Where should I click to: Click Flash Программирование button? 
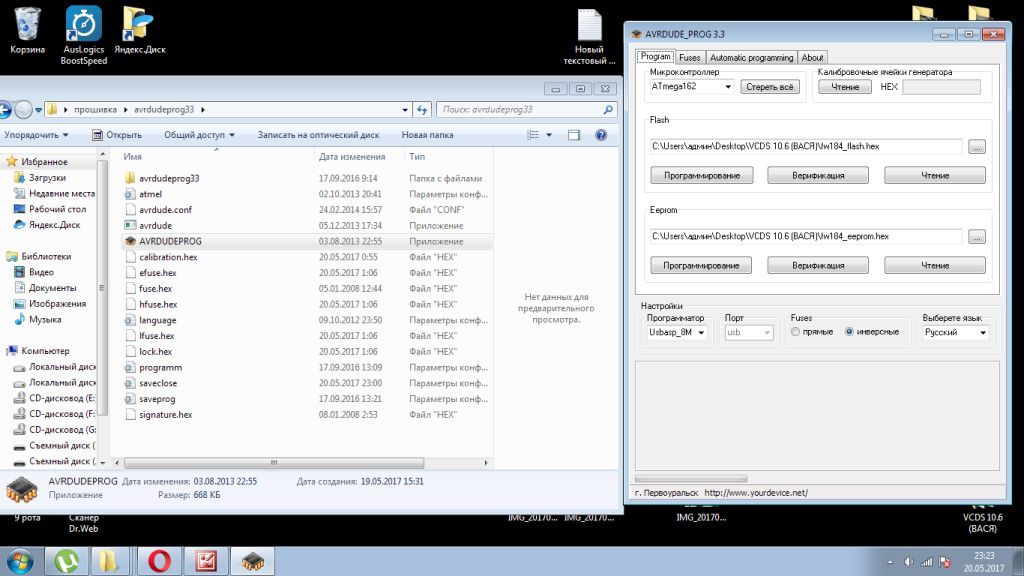(x=701, y=175)
